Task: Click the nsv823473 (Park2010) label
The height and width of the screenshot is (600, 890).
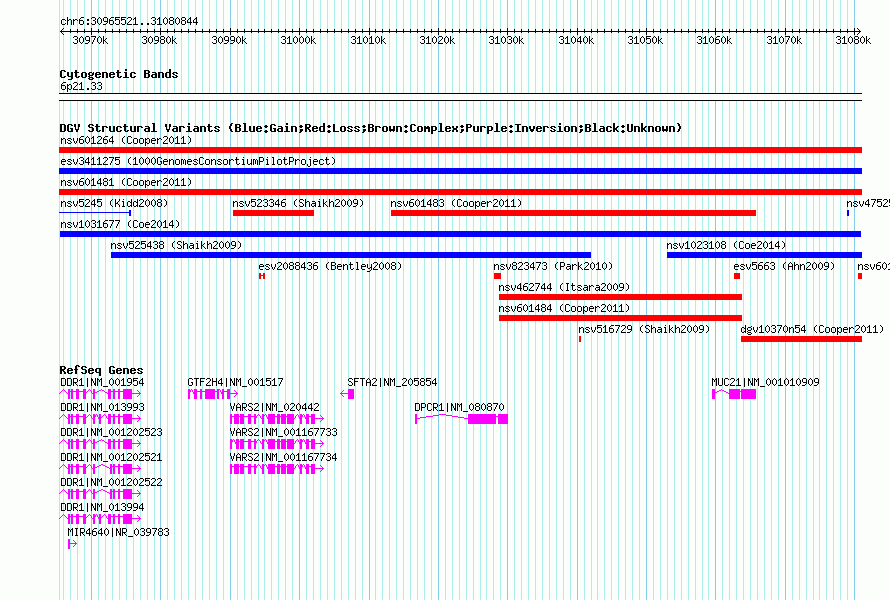Action: click(x=553, y=266)
